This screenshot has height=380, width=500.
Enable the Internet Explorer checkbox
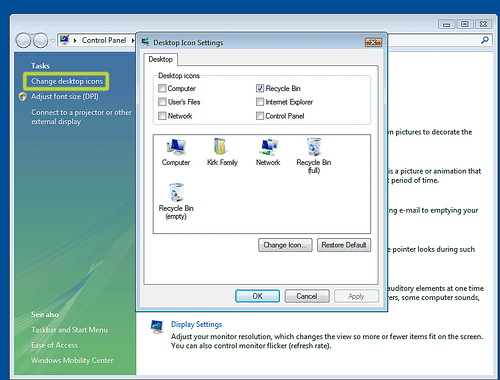(260, 102)
